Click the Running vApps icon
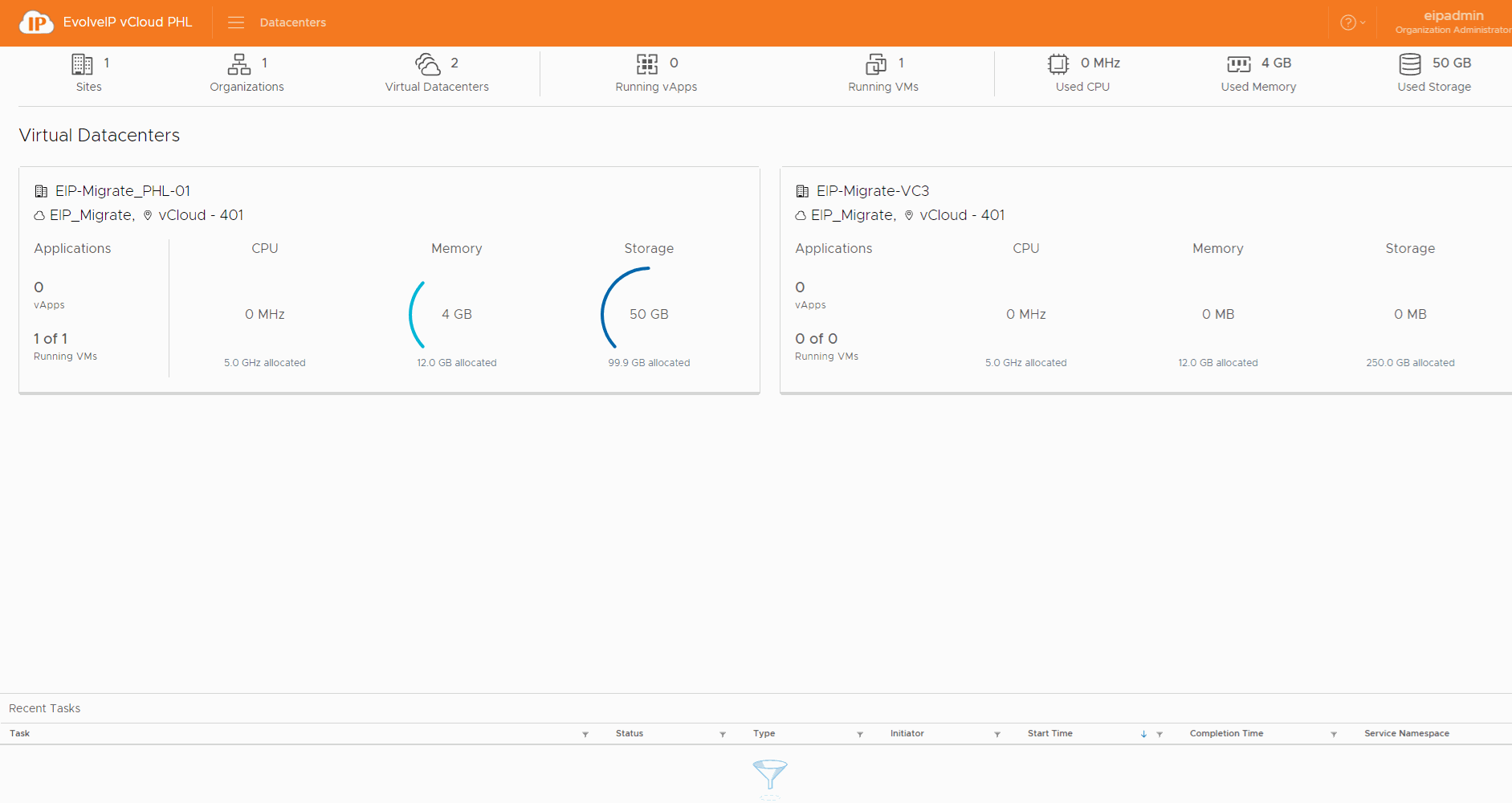The image size is (1512, 803). coord(647,63)
